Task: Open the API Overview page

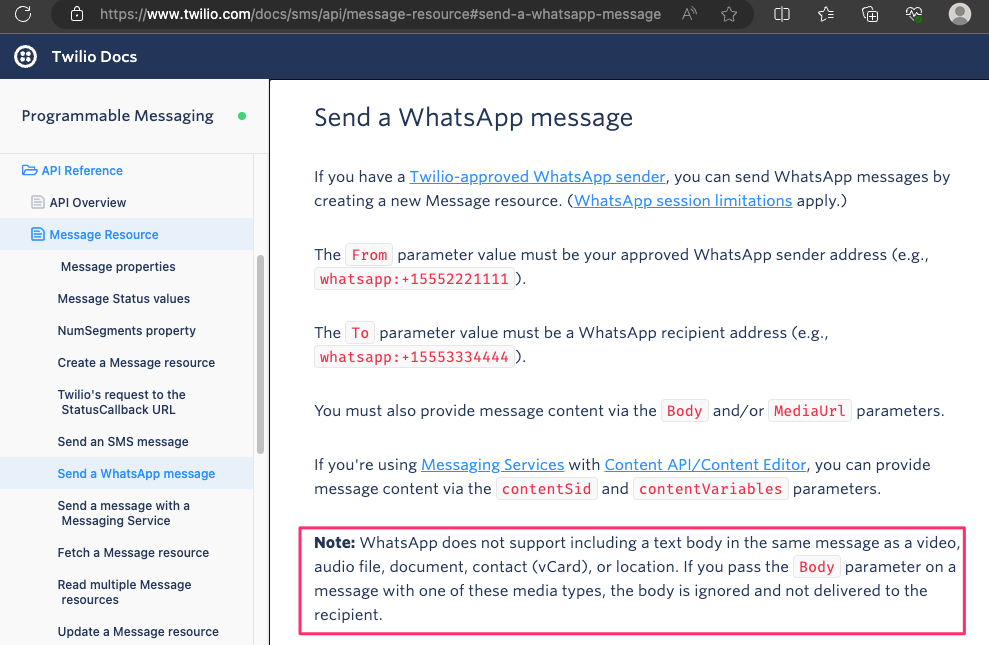Action: click(x=88, y=203)
